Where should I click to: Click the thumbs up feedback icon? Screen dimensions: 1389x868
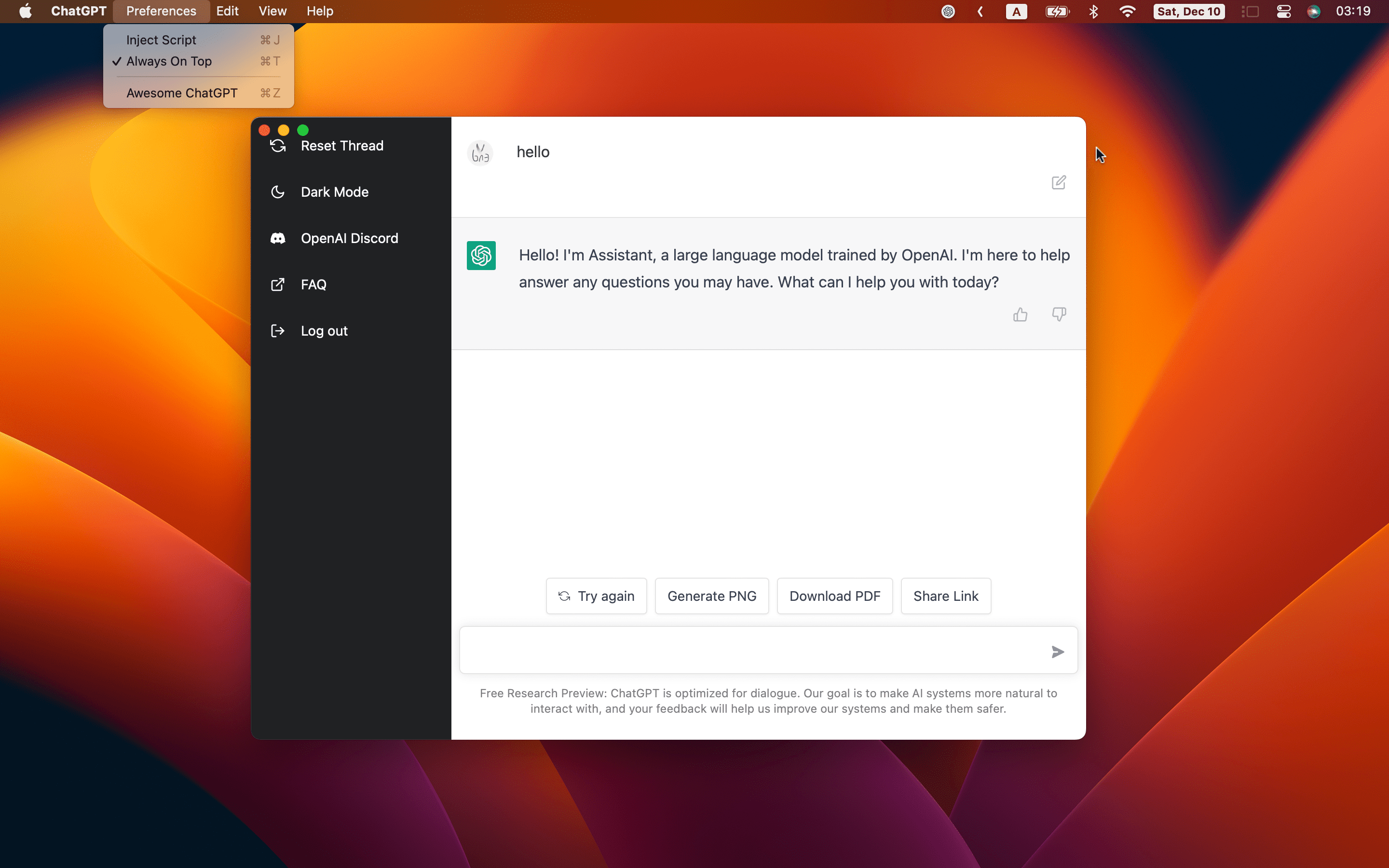click(1020, 314)
